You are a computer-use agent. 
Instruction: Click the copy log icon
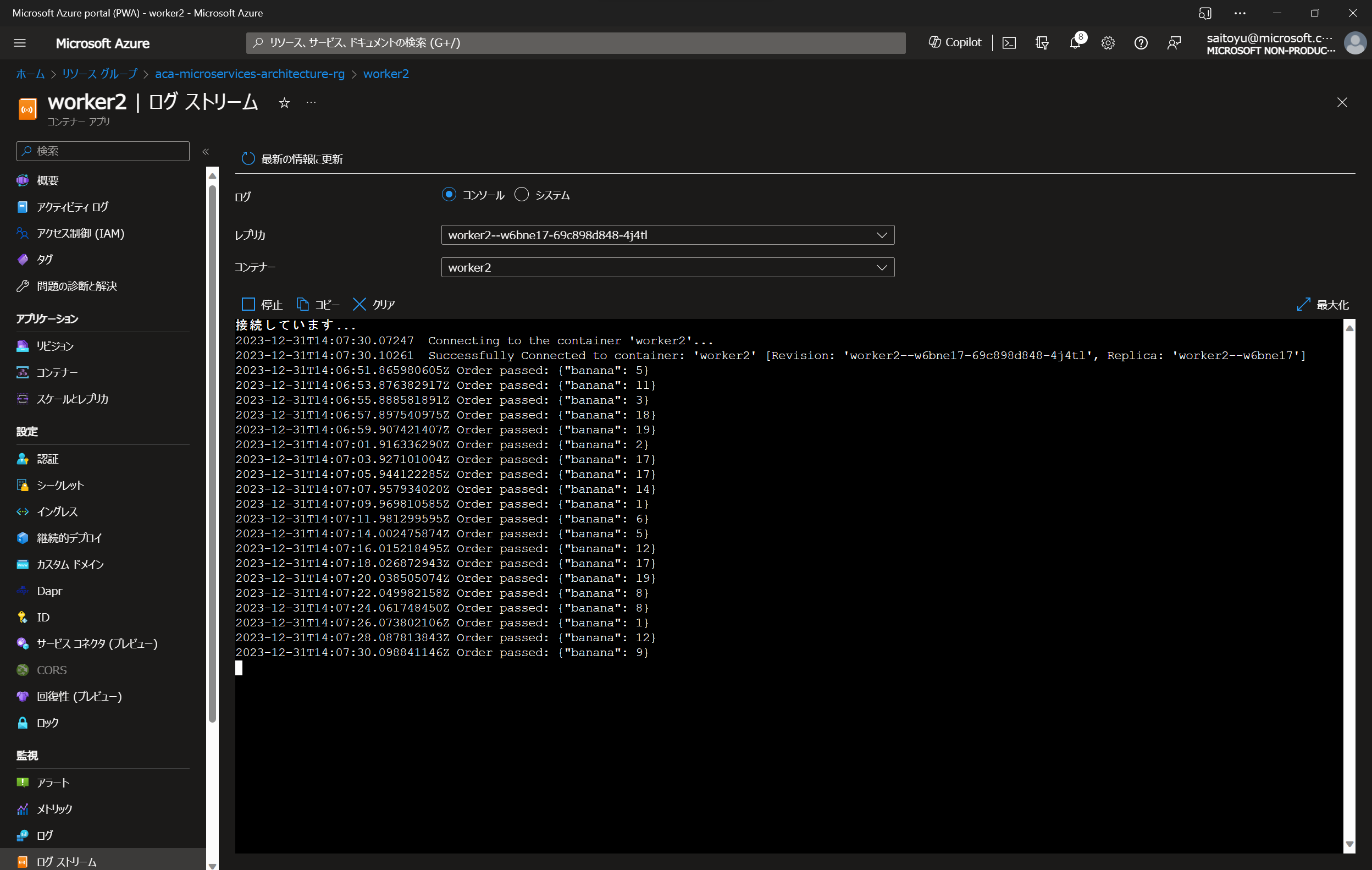[302, 305]
